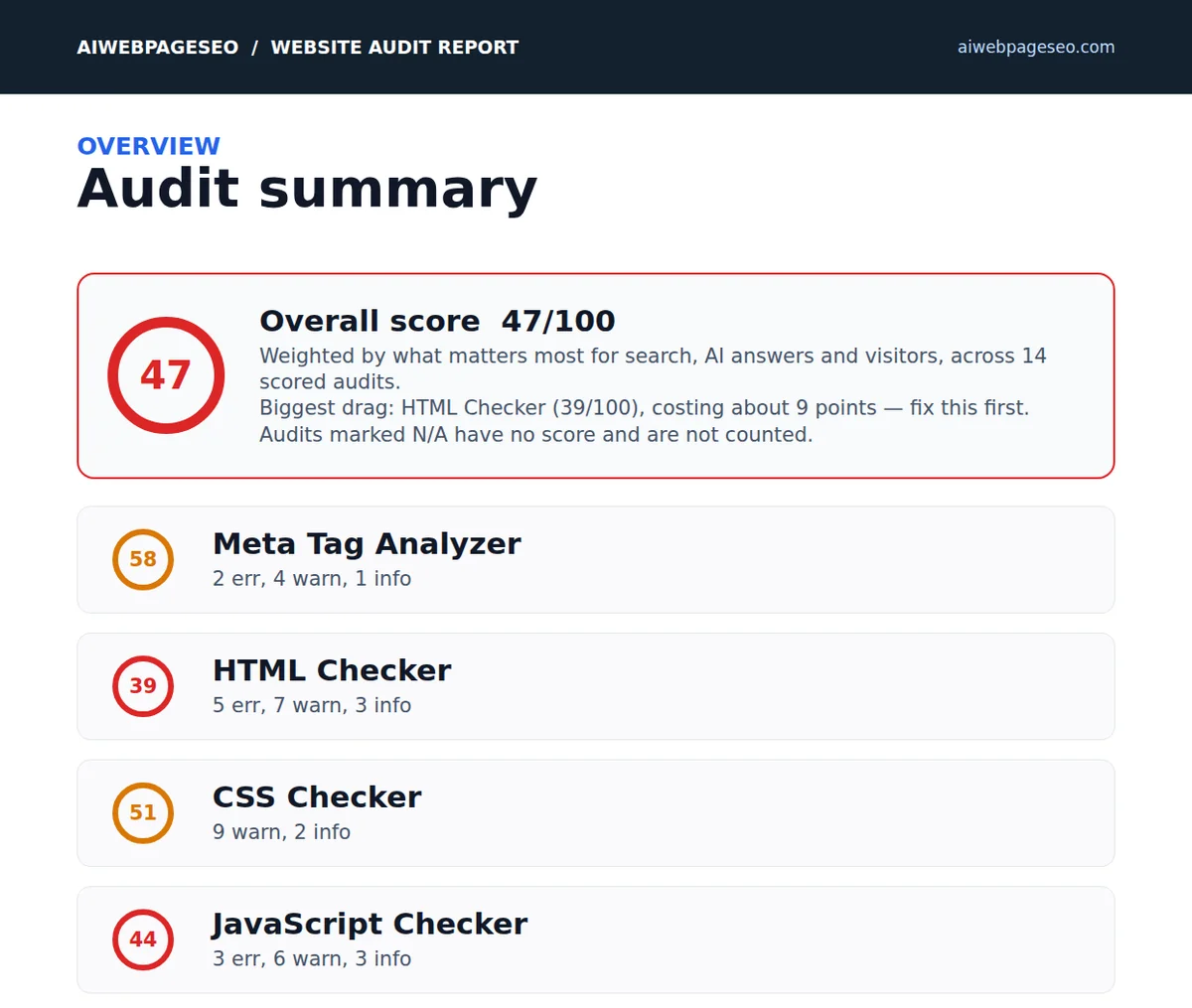
Task: Click the overall score 47 ring
Action: (166, 375)
